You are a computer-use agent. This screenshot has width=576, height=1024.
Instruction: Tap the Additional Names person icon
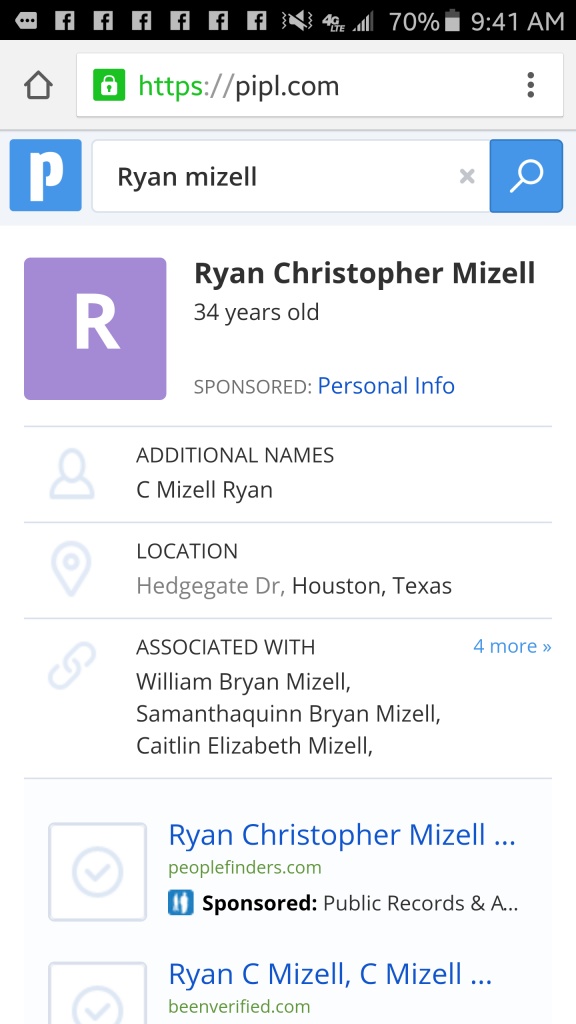[x=72, y=473]
